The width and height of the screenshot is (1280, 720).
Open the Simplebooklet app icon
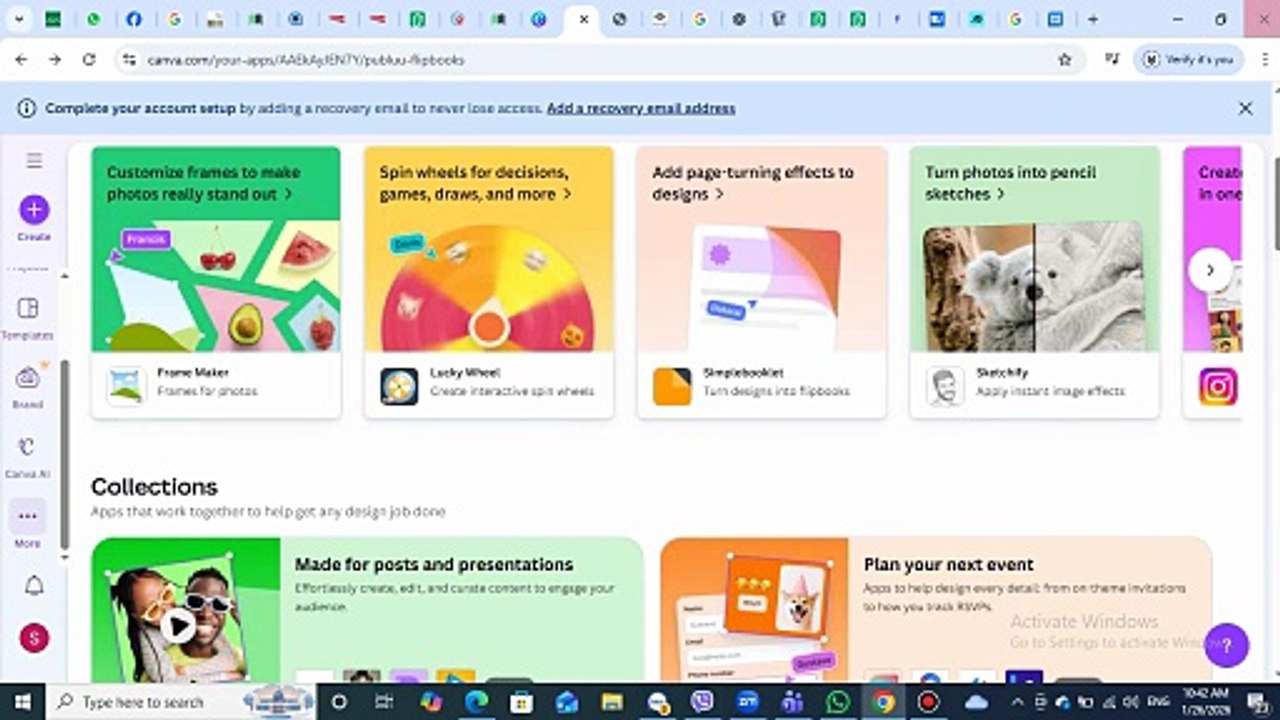click(x=672, y=387)
